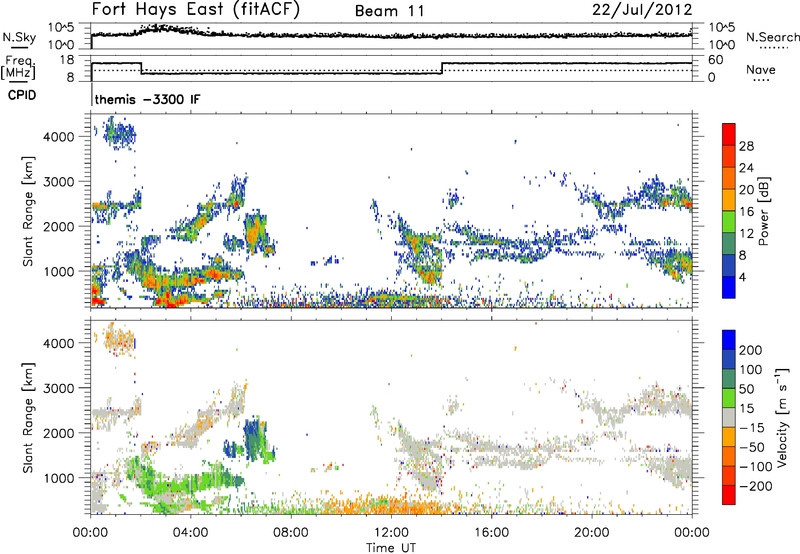Click the date '22/Jul/2012'
The width and height of the screenshot is (800, 554).
click(x=642, y=10)
